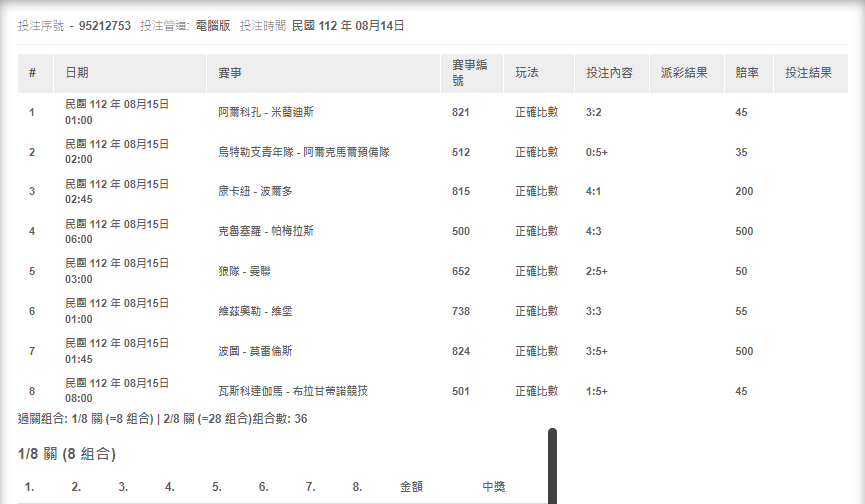Click bet content 0:5+ in row 2

tap(597, 152)
